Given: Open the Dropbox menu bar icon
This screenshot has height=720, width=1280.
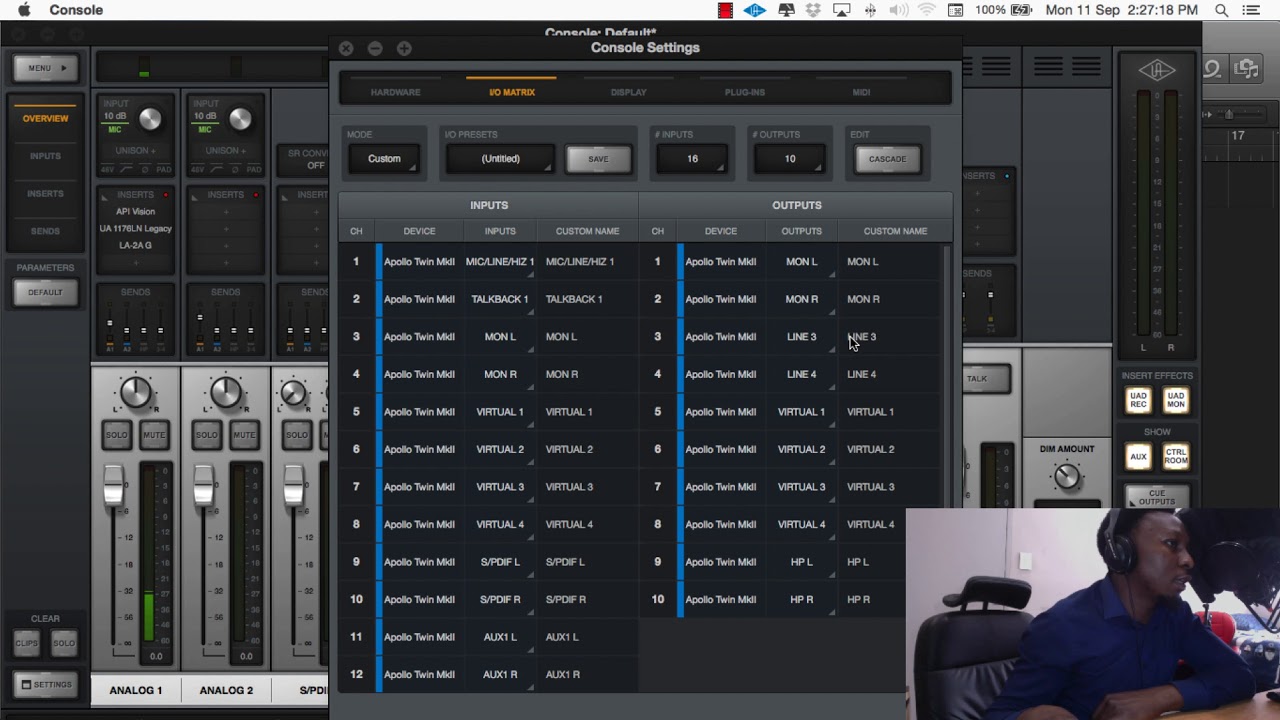Looking at the screenshot, I should 813,10.
